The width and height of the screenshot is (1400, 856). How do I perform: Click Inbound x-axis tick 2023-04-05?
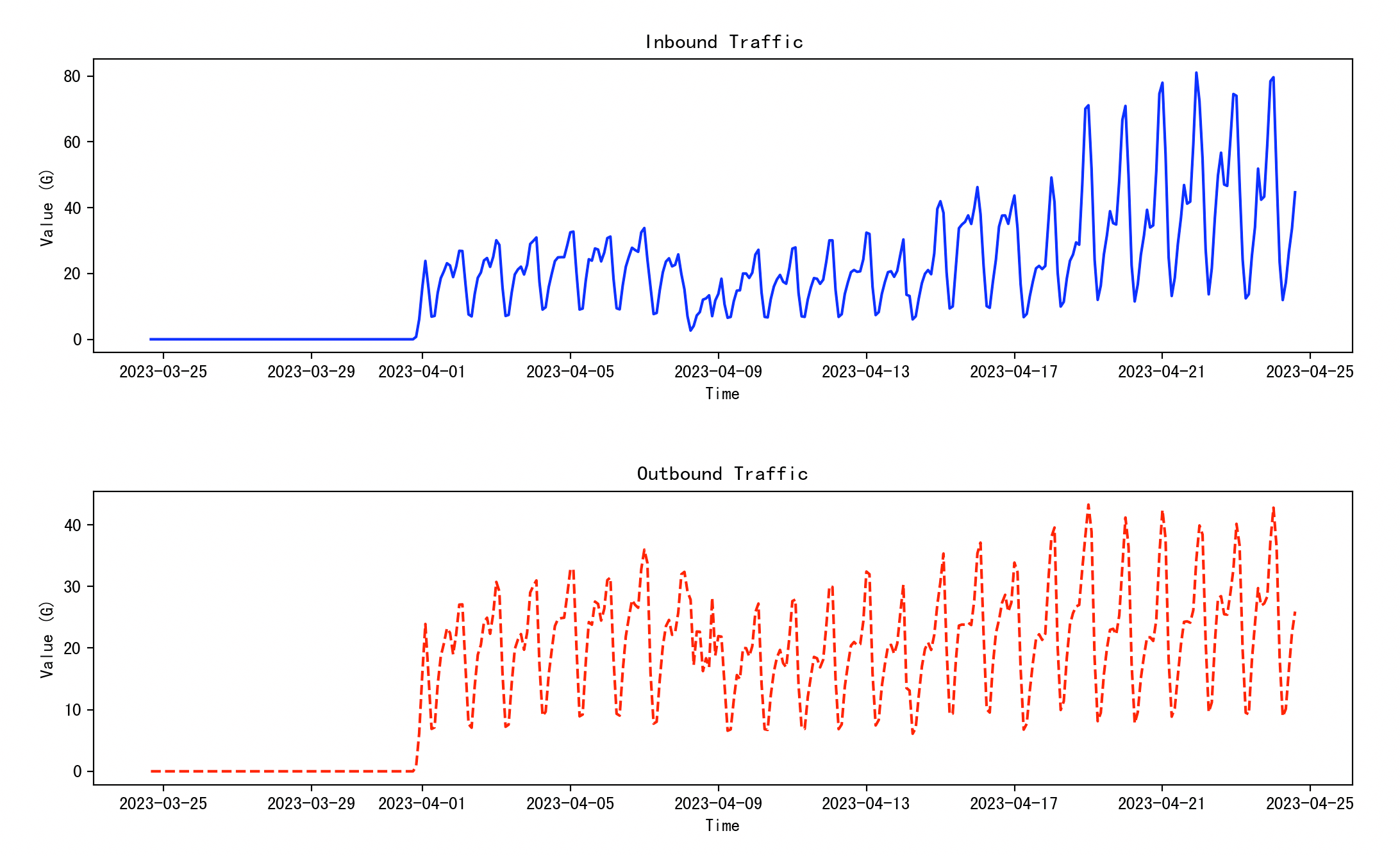pyautogui.click(x=570, y=372)
